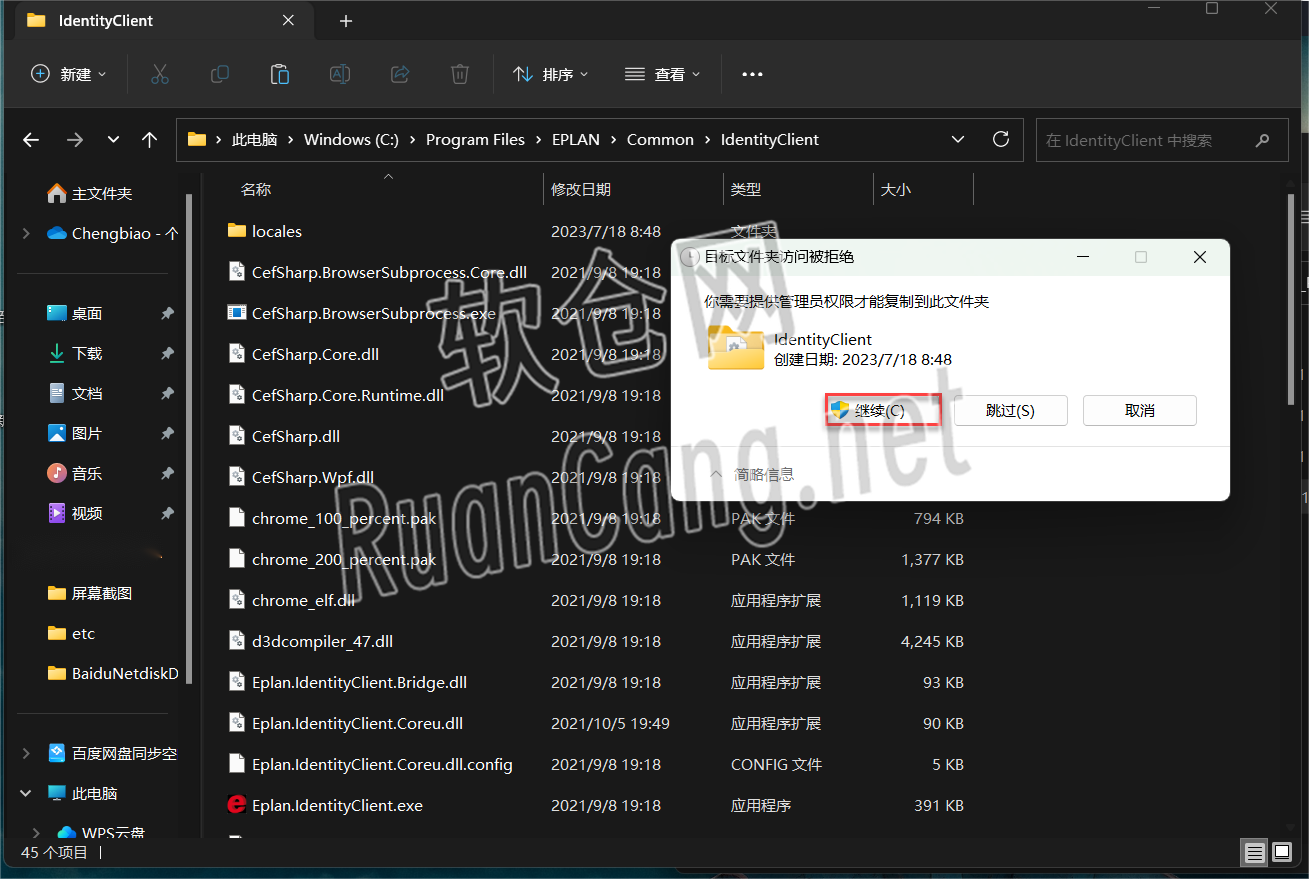Go up one folder level

pos(149,139)
